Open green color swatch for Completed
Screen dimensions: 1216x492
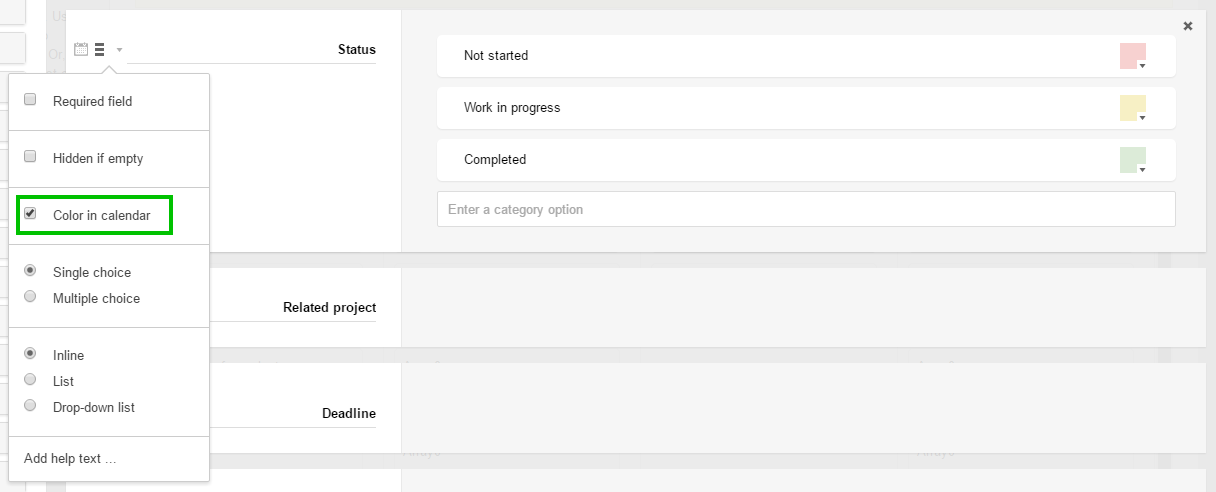click(1133, 160)
